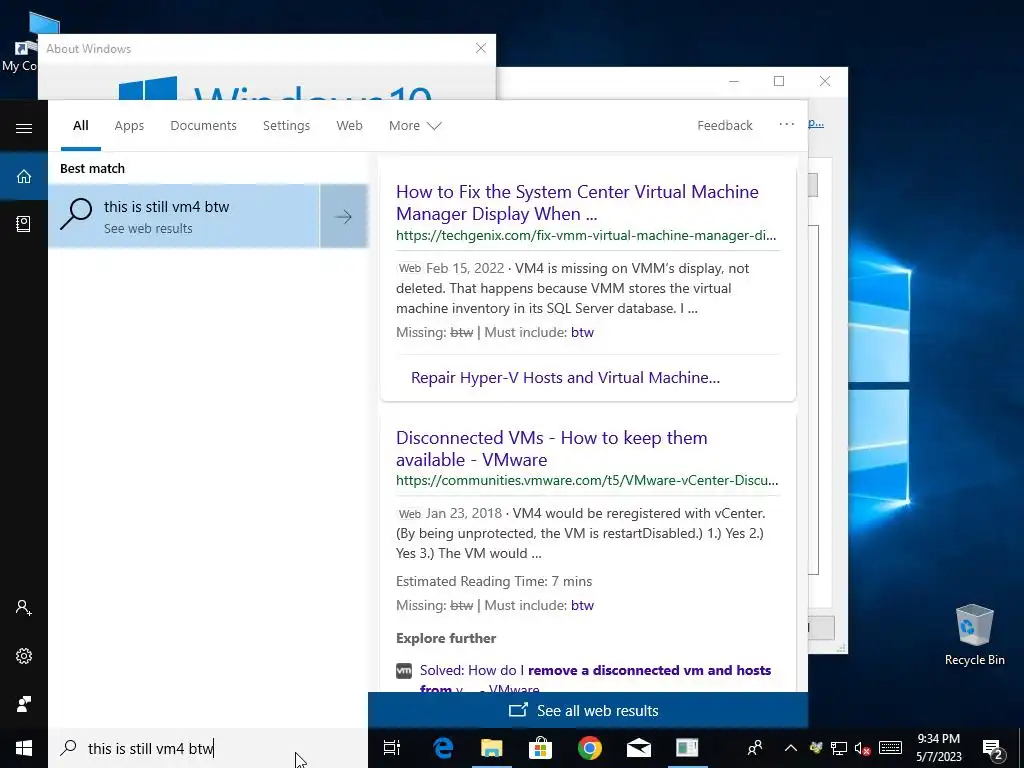This screenshot has width=1024, height=768.
Task: Open search settings gear icon
Action: click(24, 656)
